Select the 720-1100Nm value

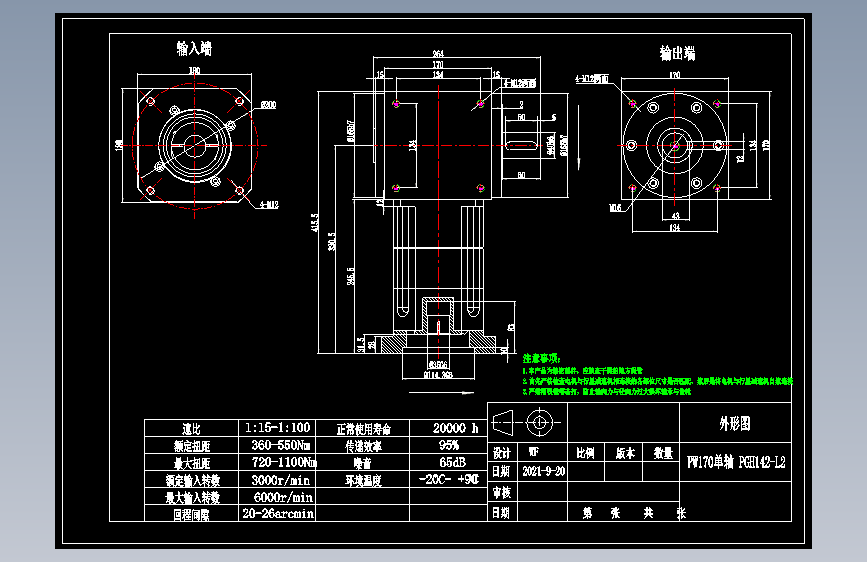pyautogui.click(x=284, y=462)
